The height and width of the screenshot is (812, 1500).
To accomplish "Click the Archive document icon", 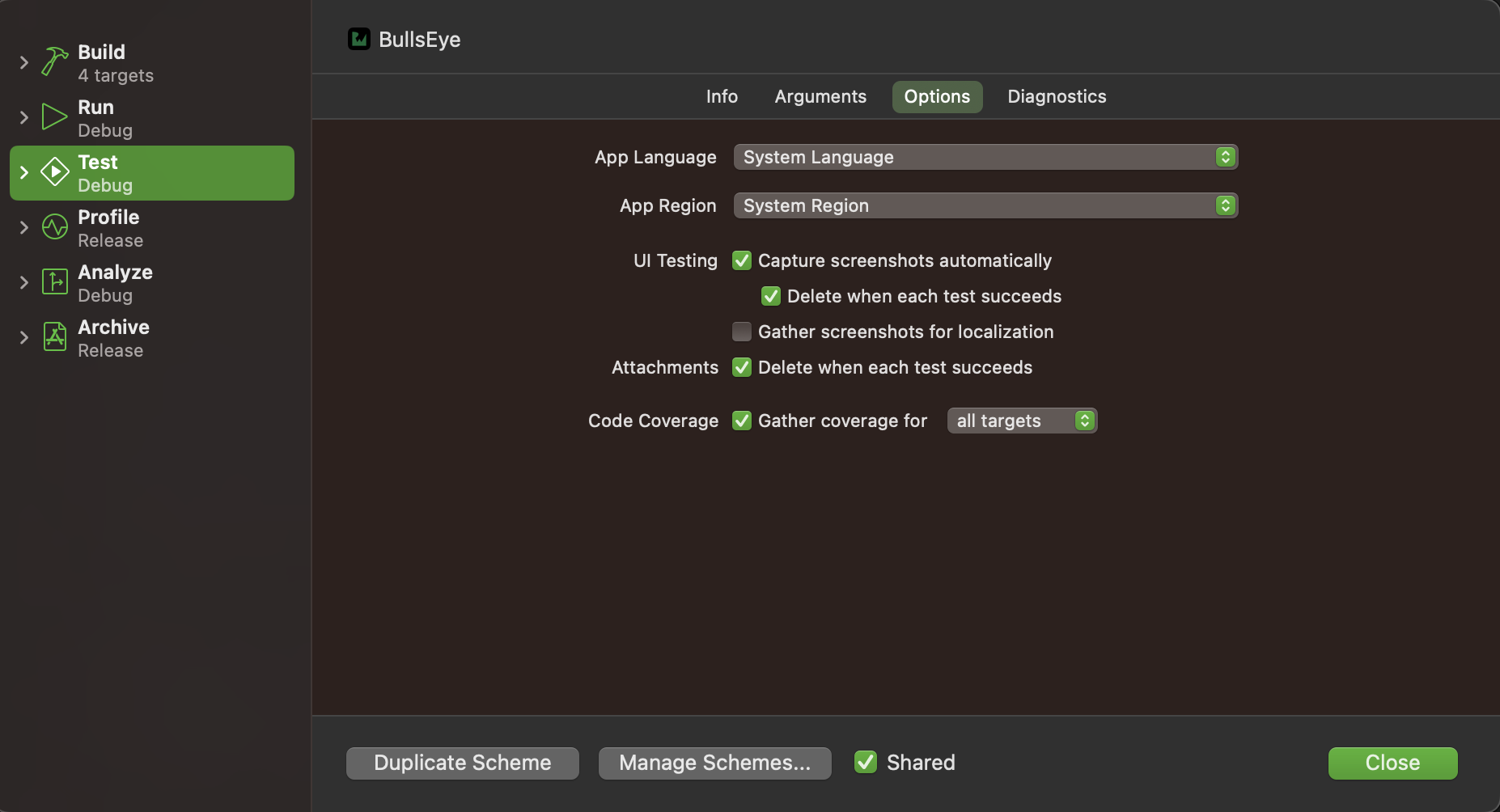I will click(x=54, y=337).
